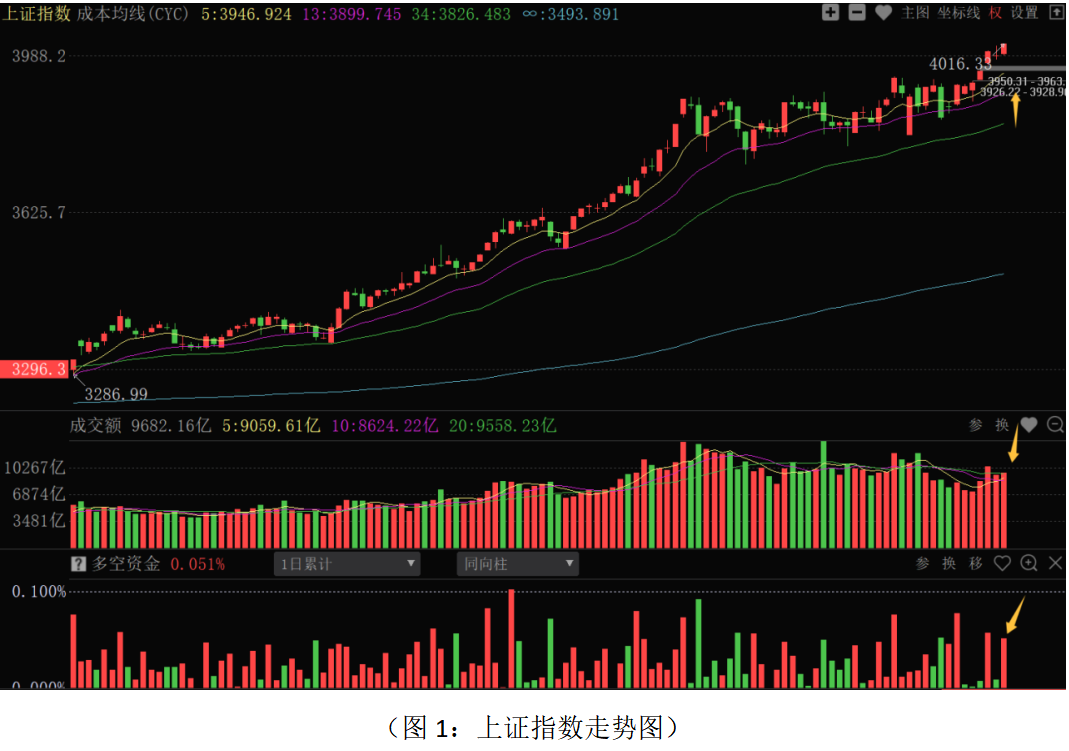Open the 坐标线 options

click(957, 13)
